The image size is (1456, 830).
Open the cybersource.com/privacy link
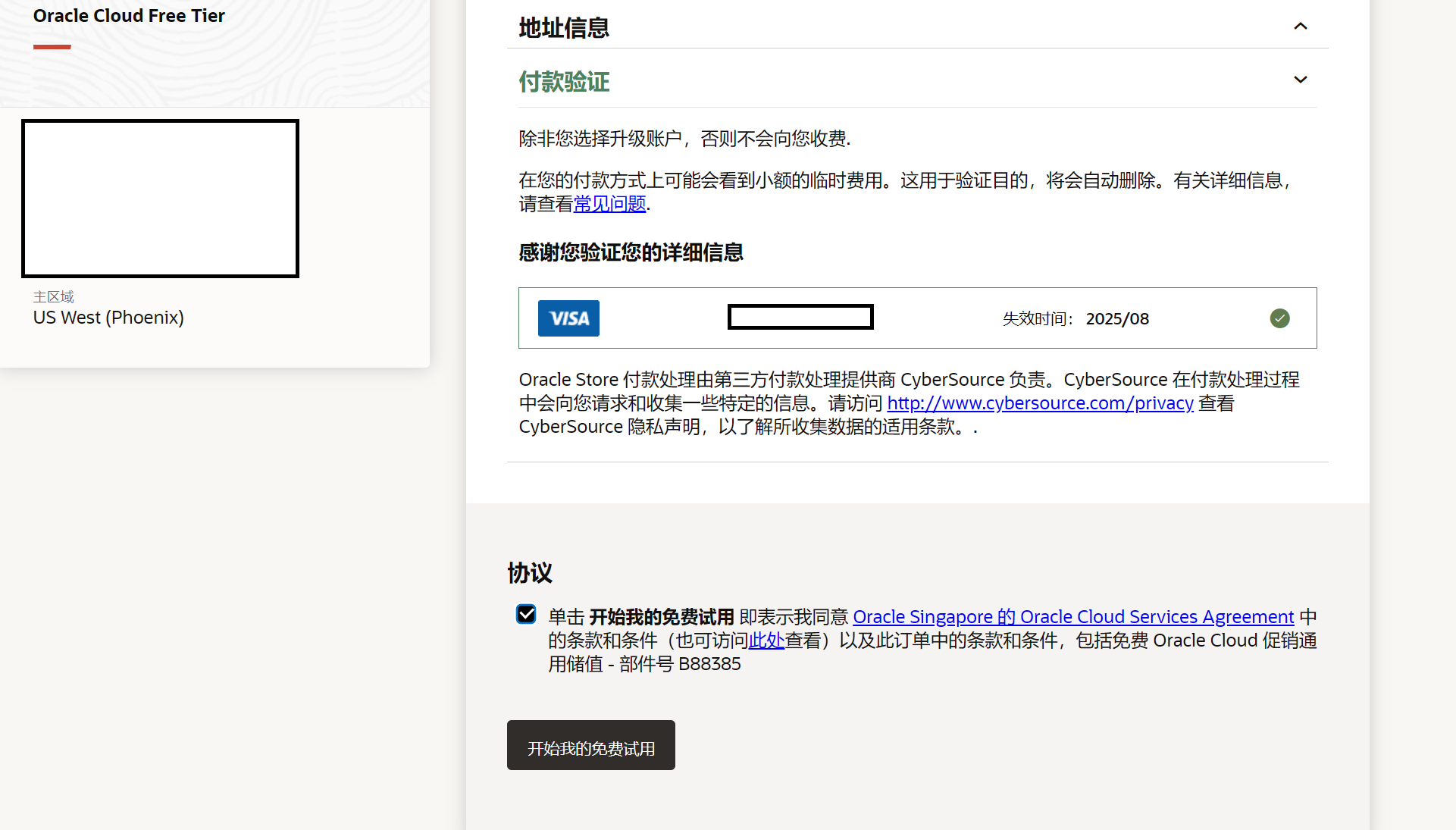point(1040,403)
